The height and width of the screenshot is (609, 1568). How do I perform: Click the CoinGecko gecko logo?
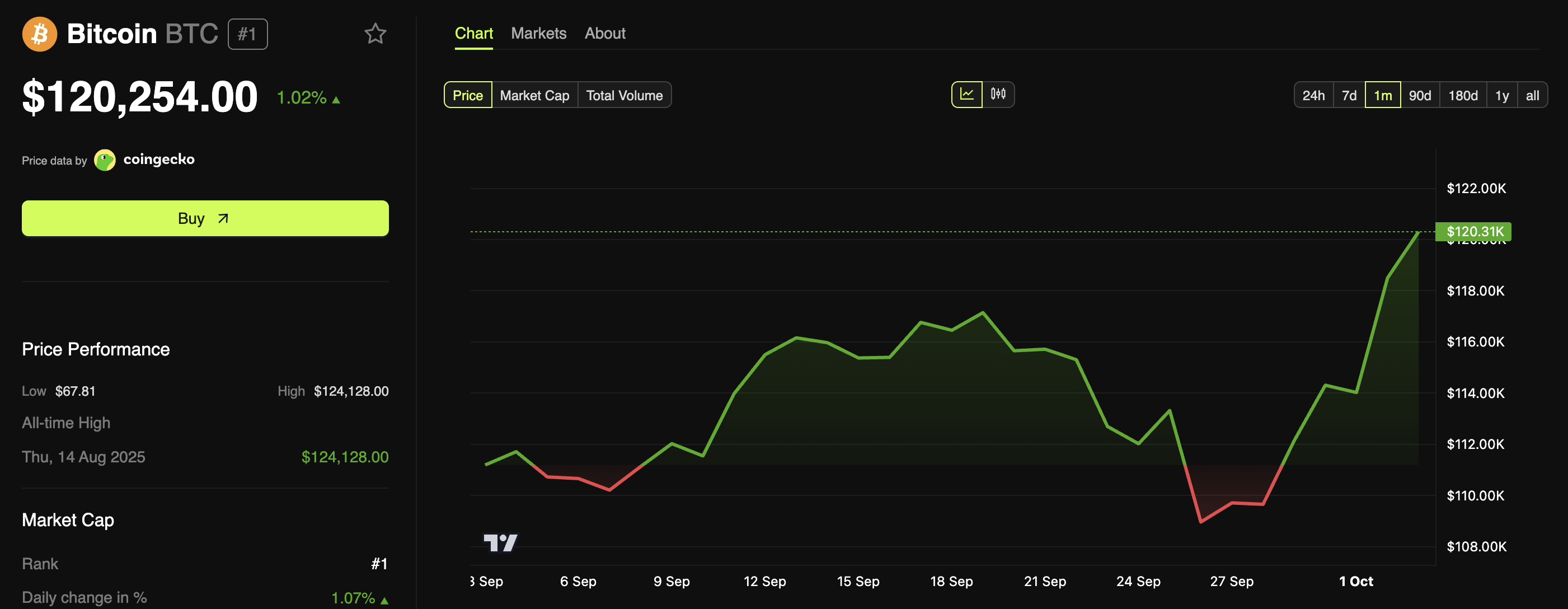[105, 160]
